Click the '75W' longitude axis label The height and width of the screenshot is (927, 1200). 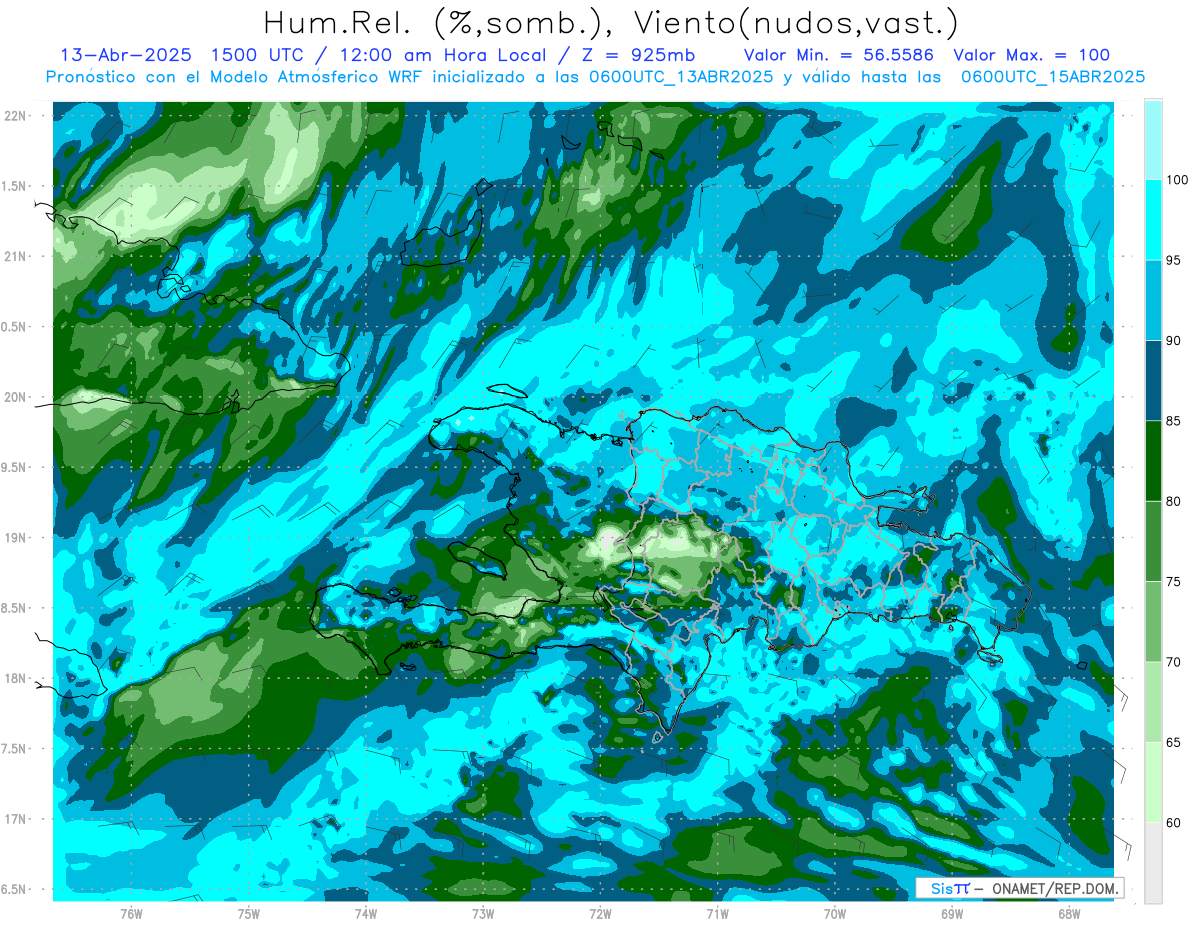[x=248, y=913]
